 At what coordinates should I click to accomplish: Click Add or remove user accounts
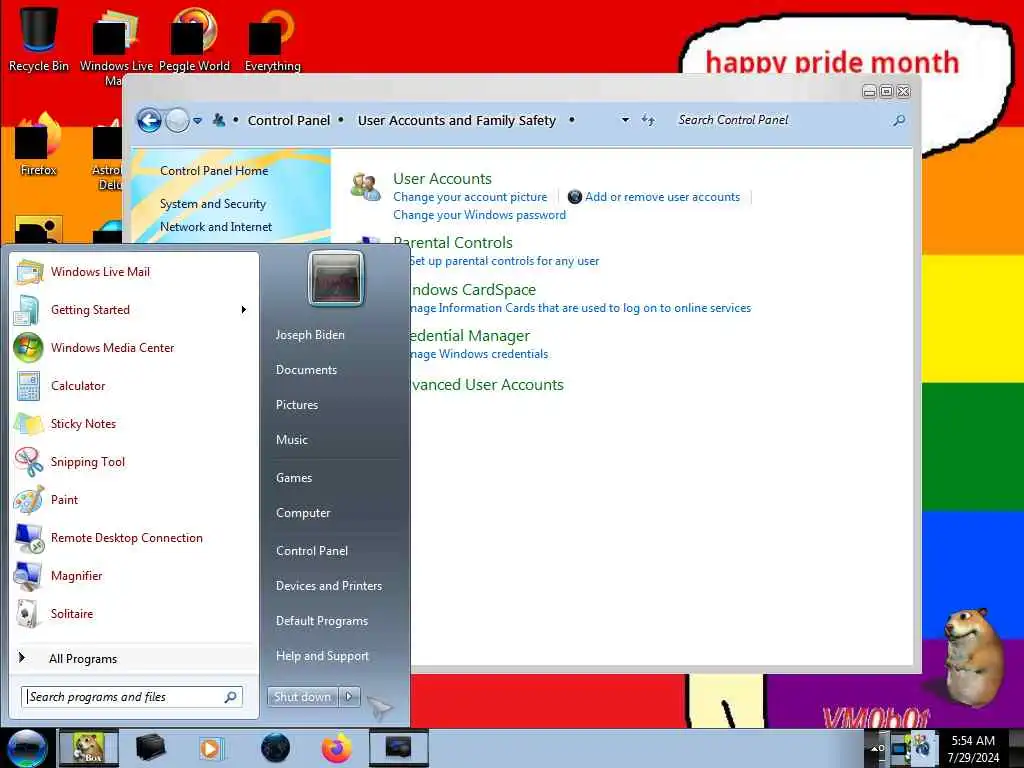[662, 197]
